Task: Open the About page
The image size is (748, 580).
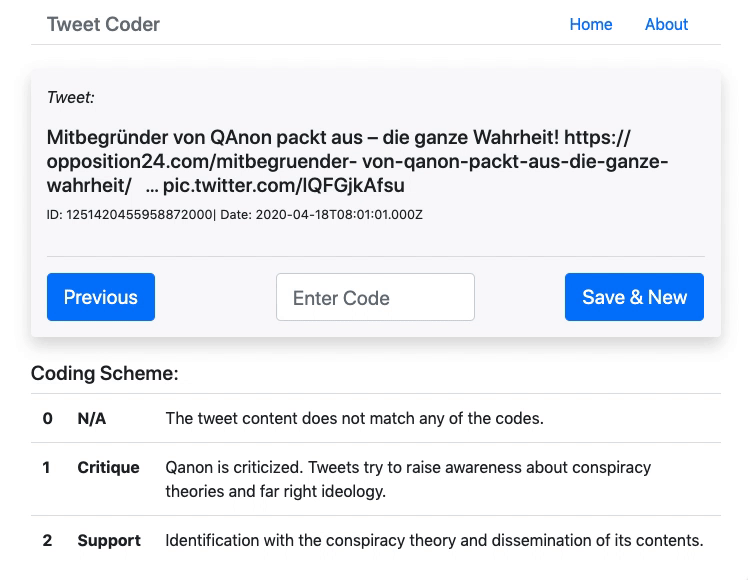Action: click(666, 24)
